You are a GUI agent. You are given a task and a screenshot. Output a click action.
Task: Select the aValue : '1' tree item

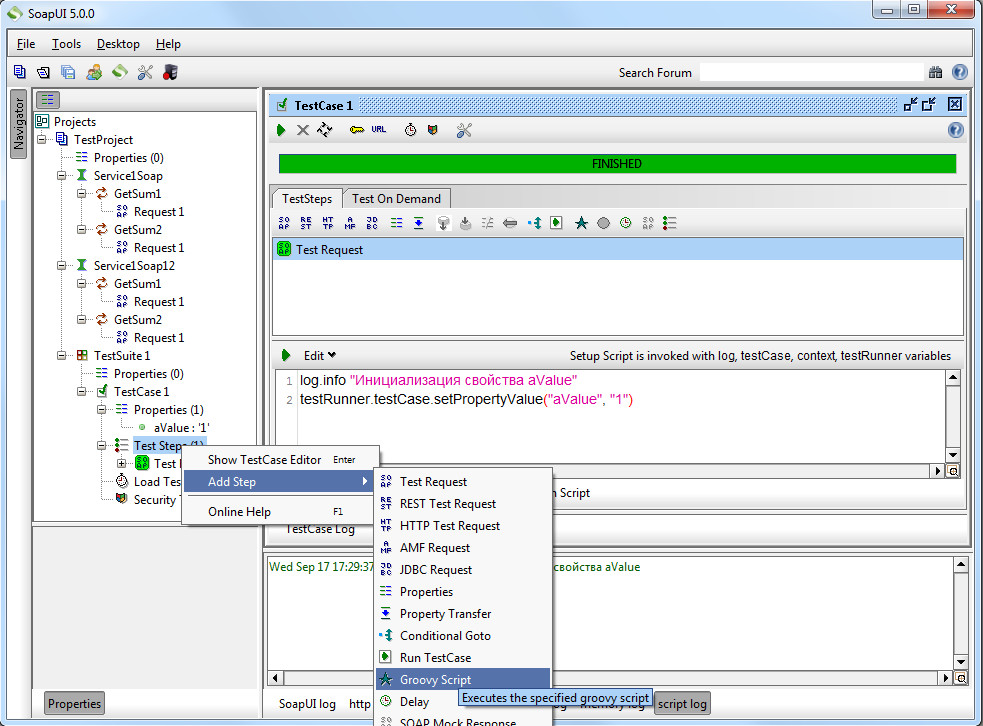(x=181, y=428)
